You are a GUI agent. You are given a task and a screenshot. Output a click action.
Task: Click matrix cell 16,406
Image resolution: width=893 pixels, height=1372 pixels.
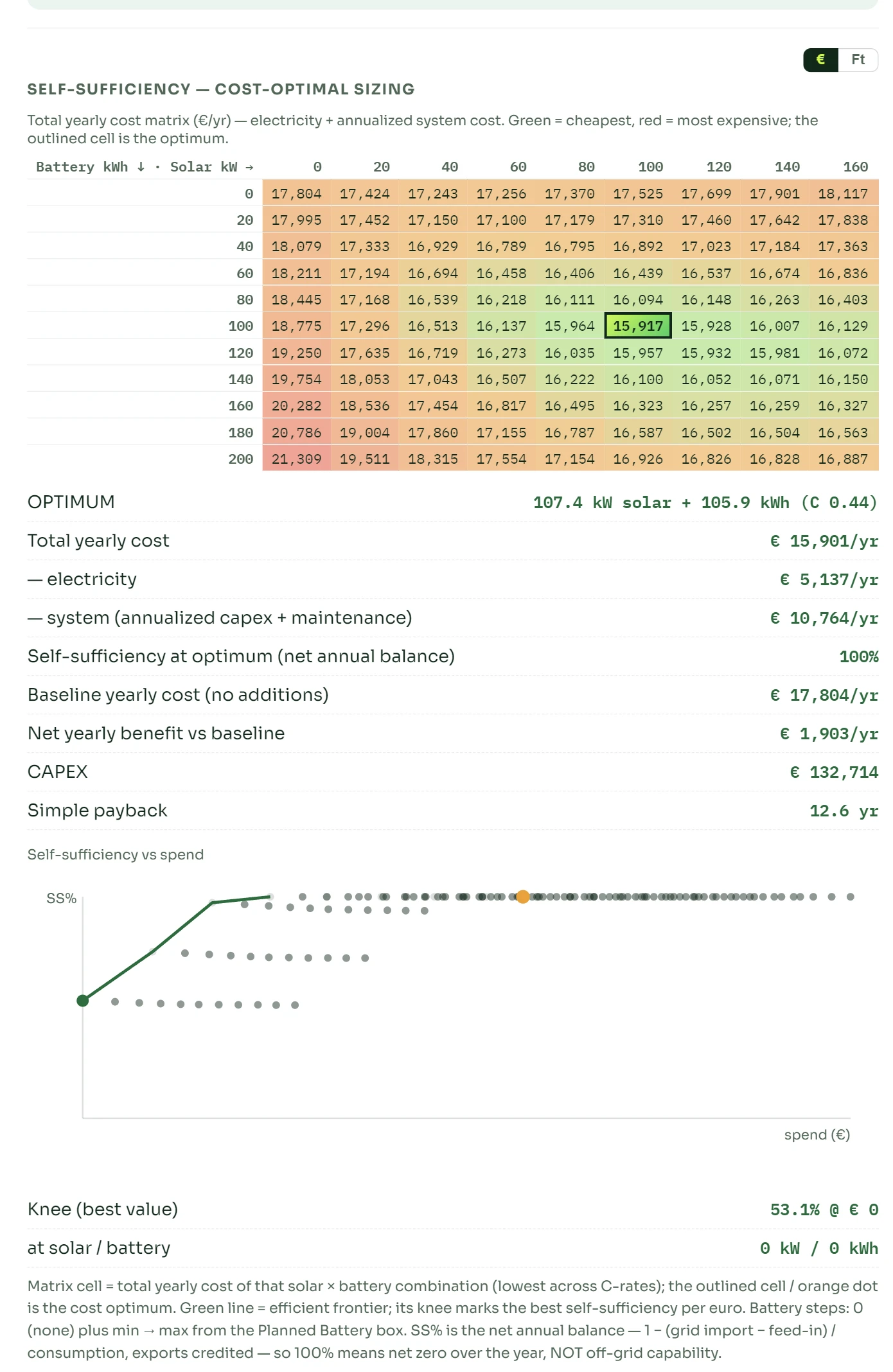pos(570,273)
